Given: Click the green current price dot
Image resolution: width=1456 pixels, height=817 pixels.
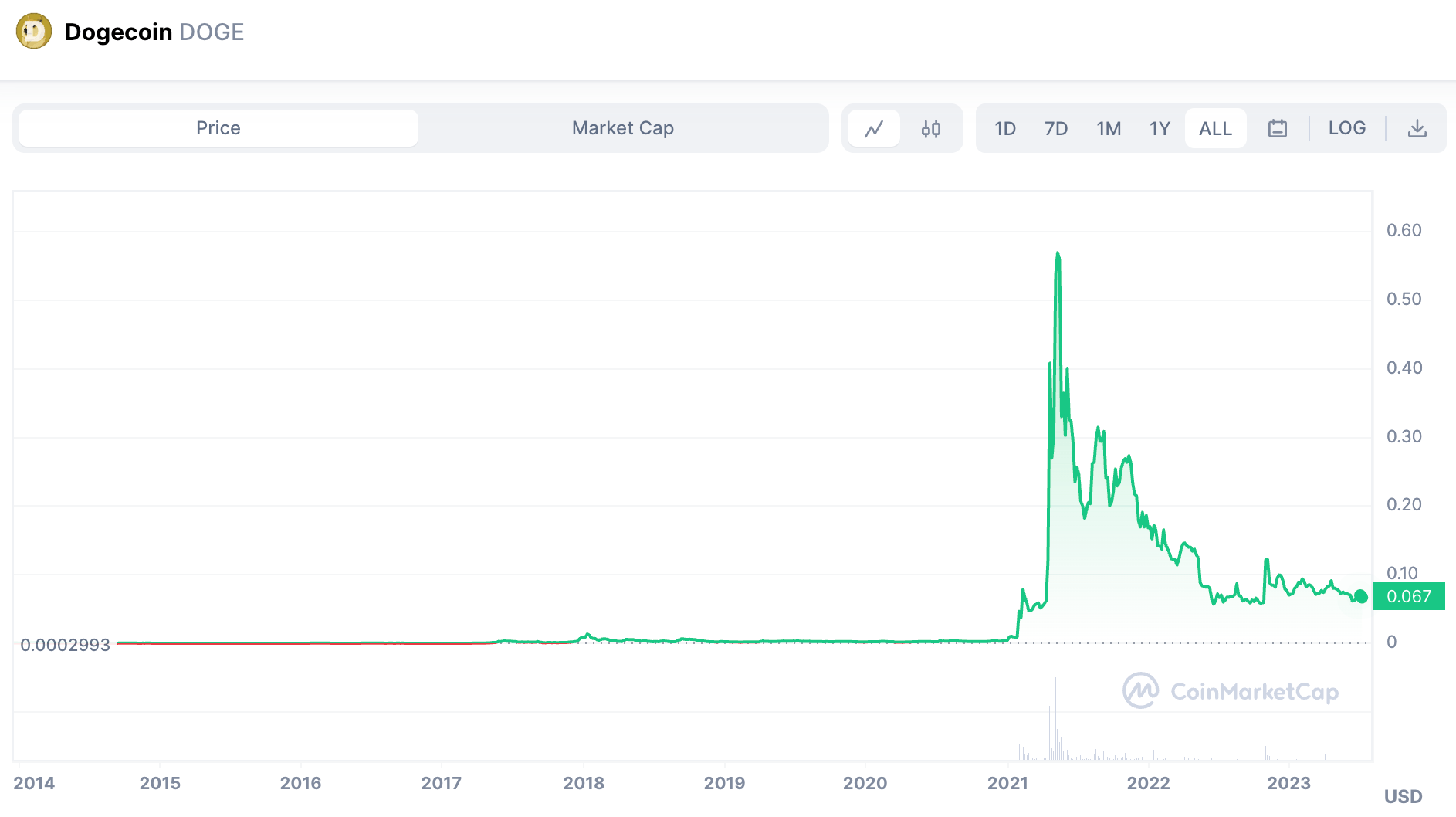Looking at the screenshot, I should click(1360, 596).
